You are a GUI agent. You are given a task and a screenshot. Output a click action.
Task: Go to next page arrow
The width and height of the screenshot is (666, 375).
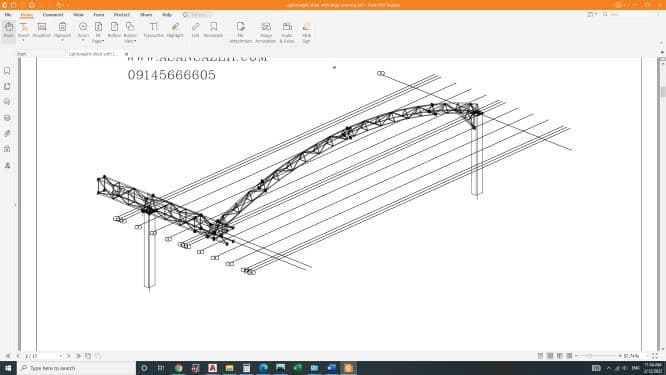coord(68,356)
